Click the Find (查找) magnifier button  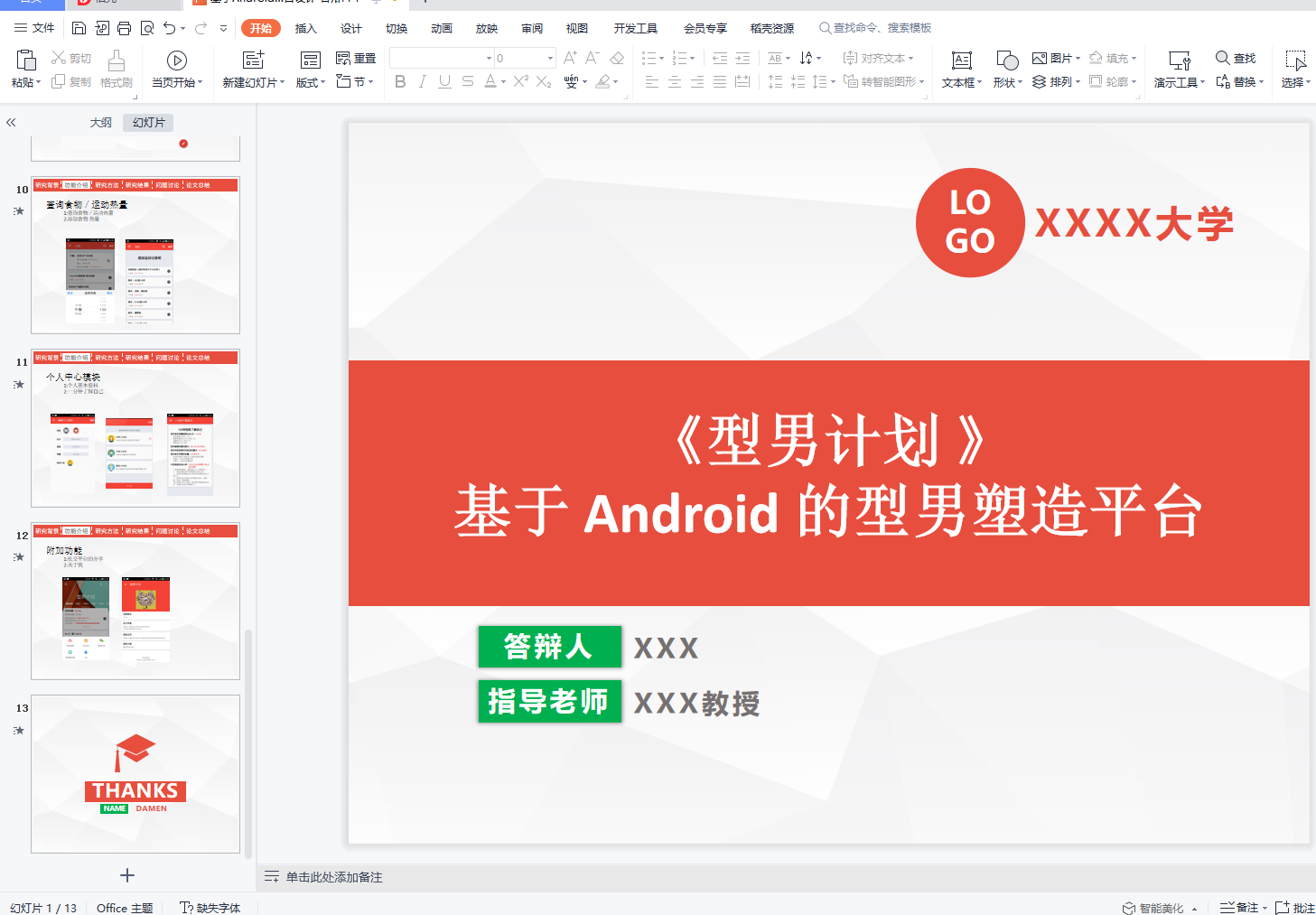click(x=1236, y=58)
